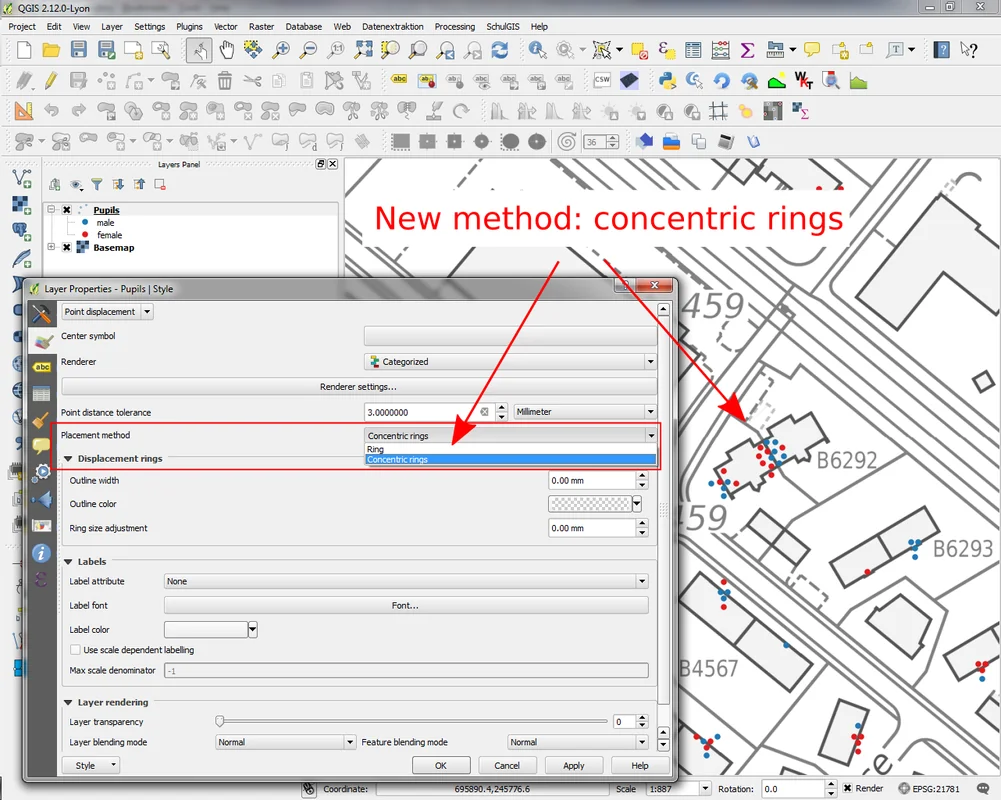Open the Vector menu
Viewport: 1001px width, 800px height.
226,27
